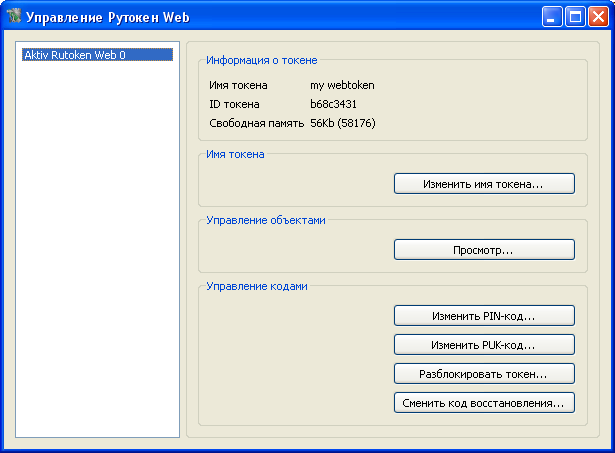Click the token ID value b68c3431

333,104
